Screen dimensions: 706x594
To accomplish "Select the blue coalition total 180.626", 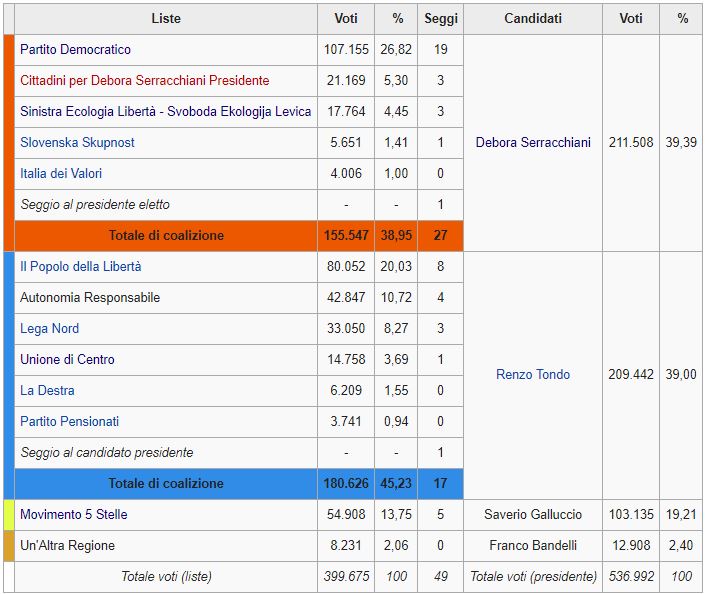I will click(x=346, y=483).
